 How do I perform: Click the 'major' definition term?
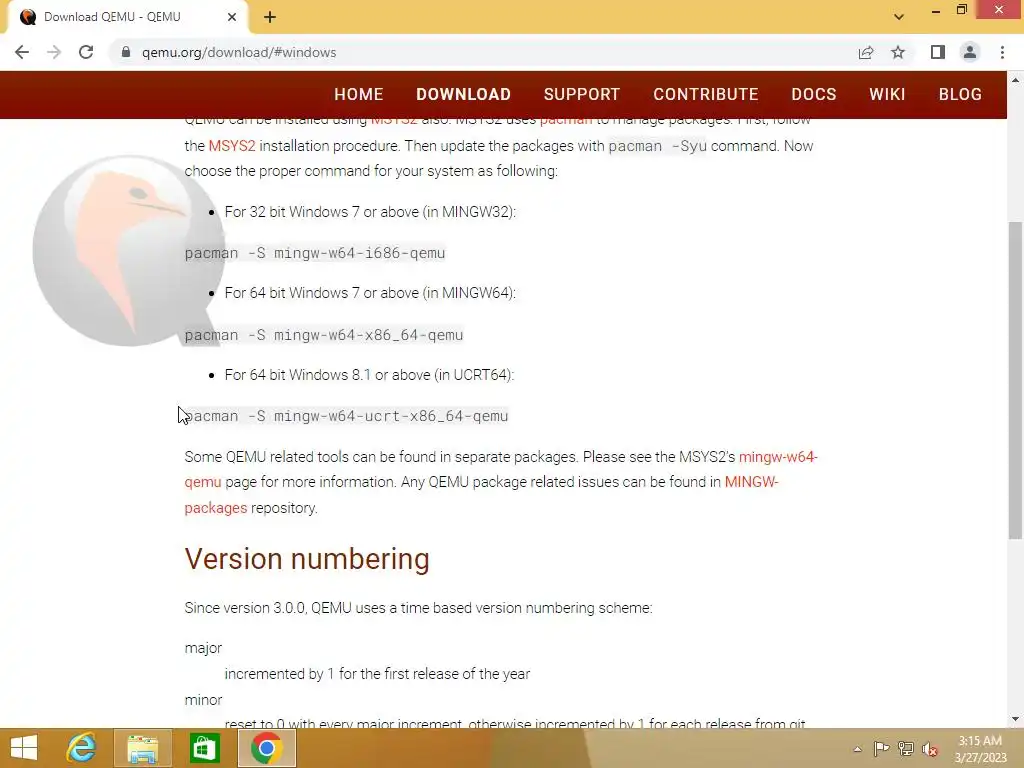coord(203,648)
